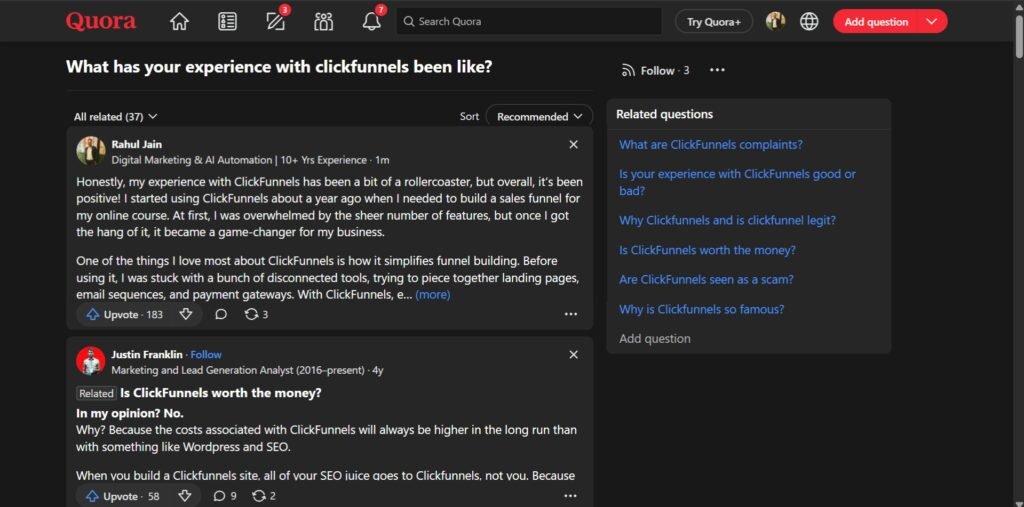Click the Rahul Jain author name
The height and width of the screenshot is (507, 1024).
(x=136, y=144)
